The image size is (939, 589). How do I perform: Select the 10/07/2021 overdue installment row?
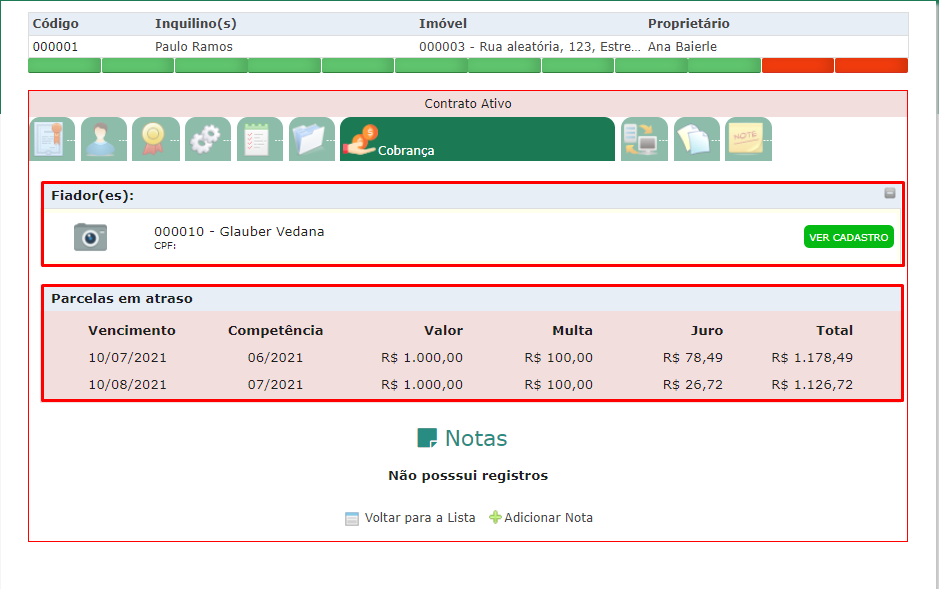point(470,357)
